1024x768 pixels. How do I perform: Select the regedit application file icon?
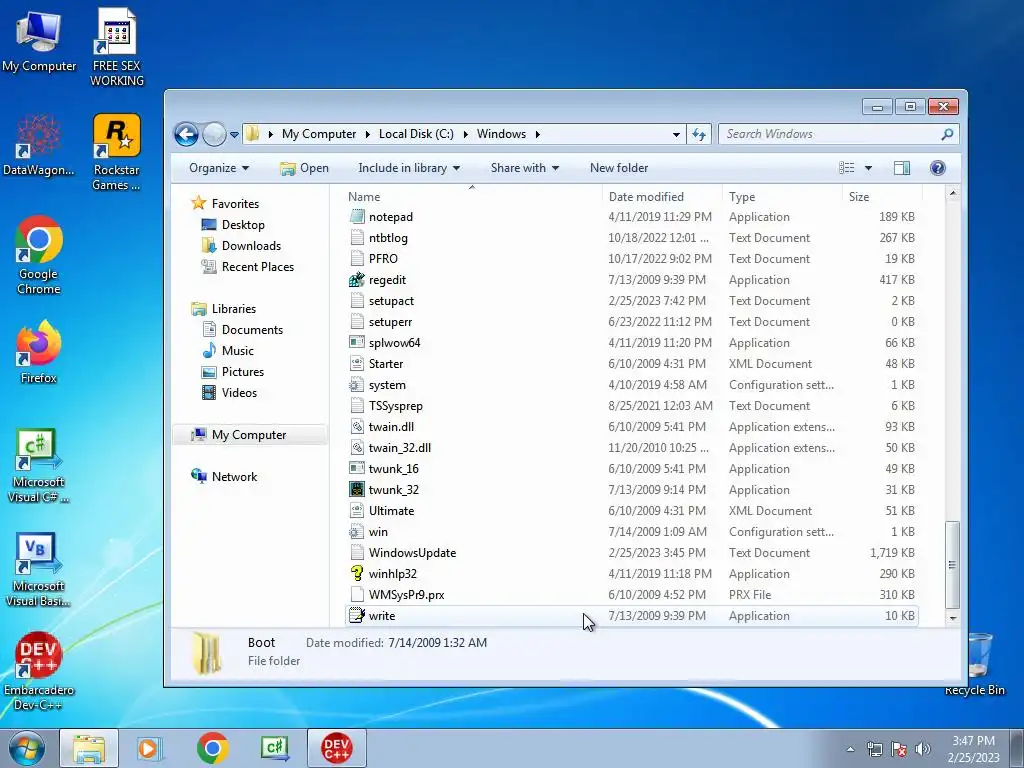357,280
